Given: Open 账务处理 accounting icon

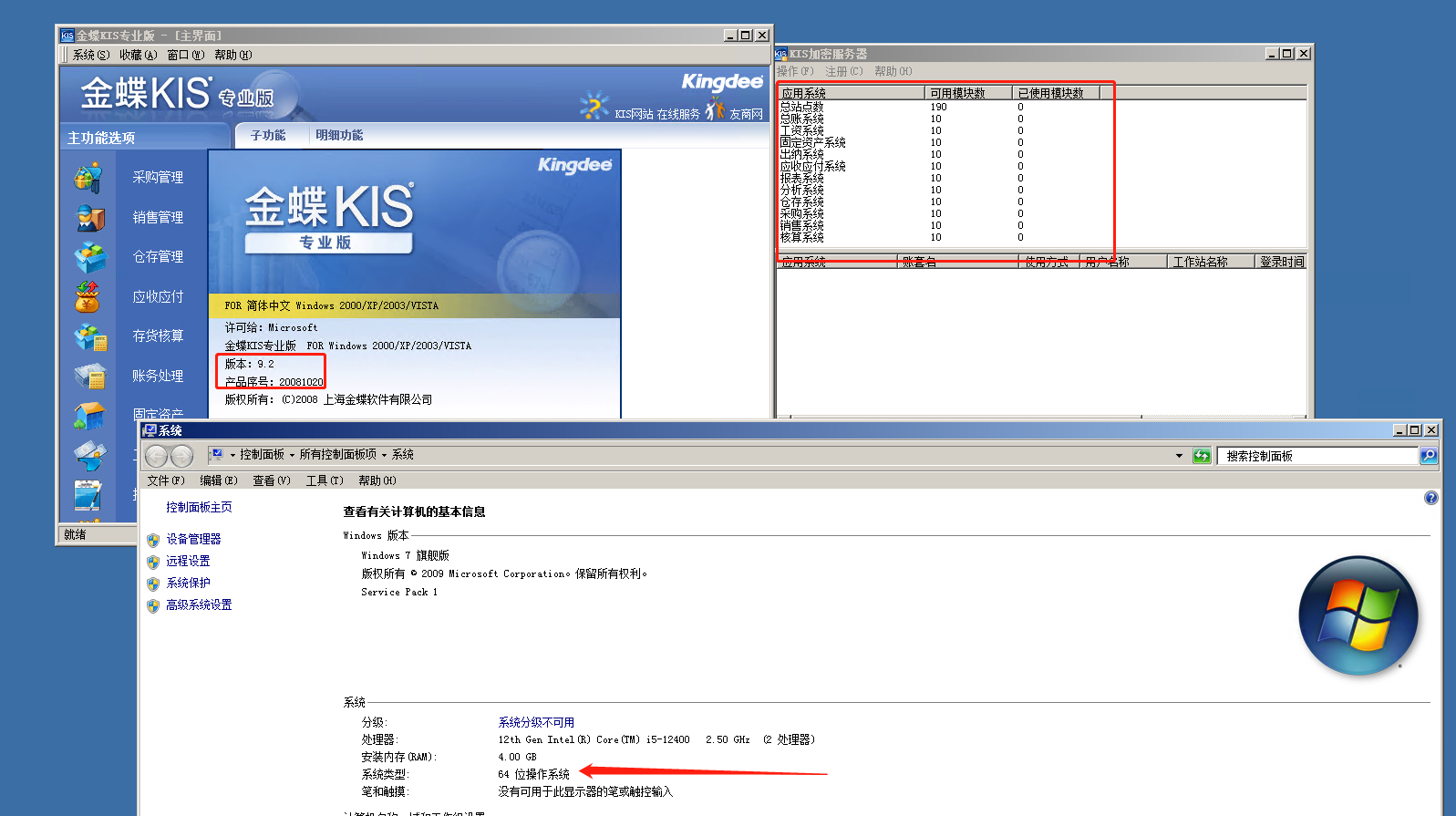Looking at the screenshot, I should point(89,376).
